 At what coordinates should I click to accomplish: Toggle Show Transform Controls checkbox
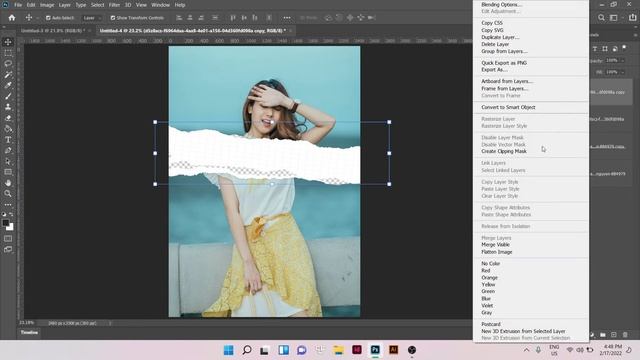[113, 18]
